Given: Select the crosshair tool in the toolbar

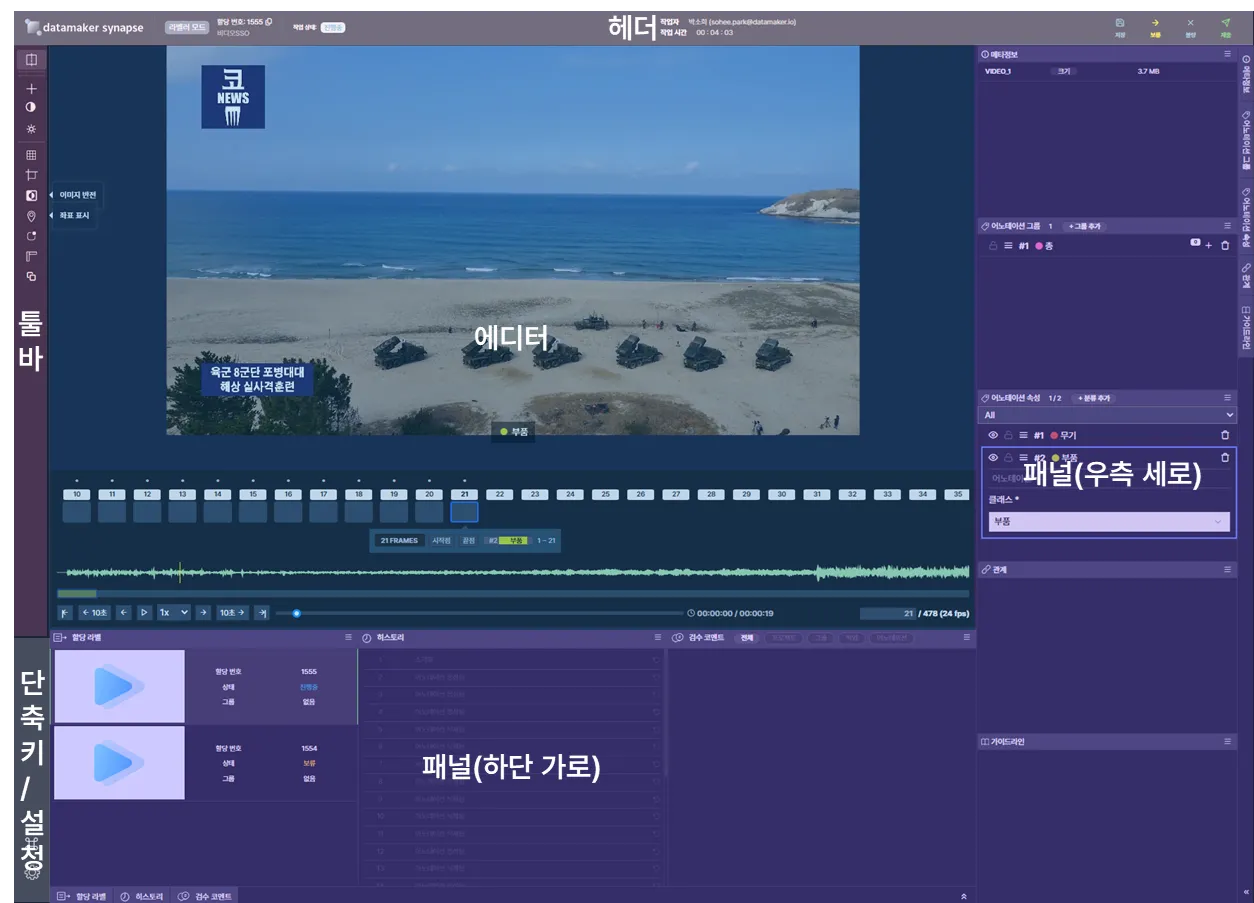Looking at the screenshot, I should [31, 89].
